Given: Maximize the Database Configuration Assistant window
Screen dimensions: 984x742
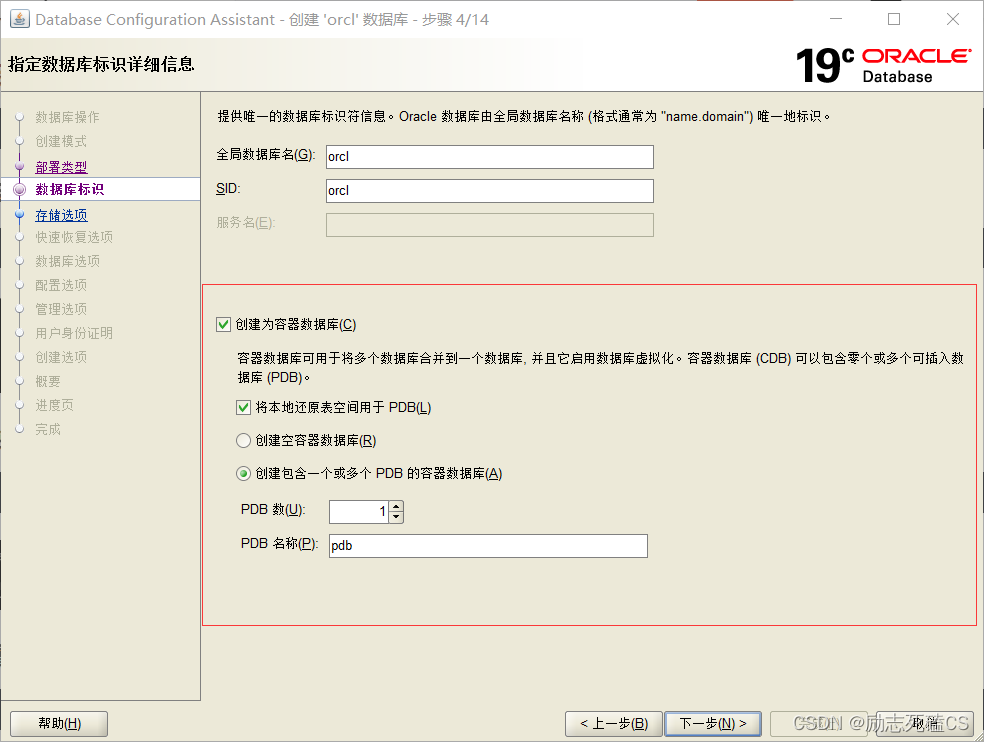Looking at the screenshot, I should click(x=894, y=19).
